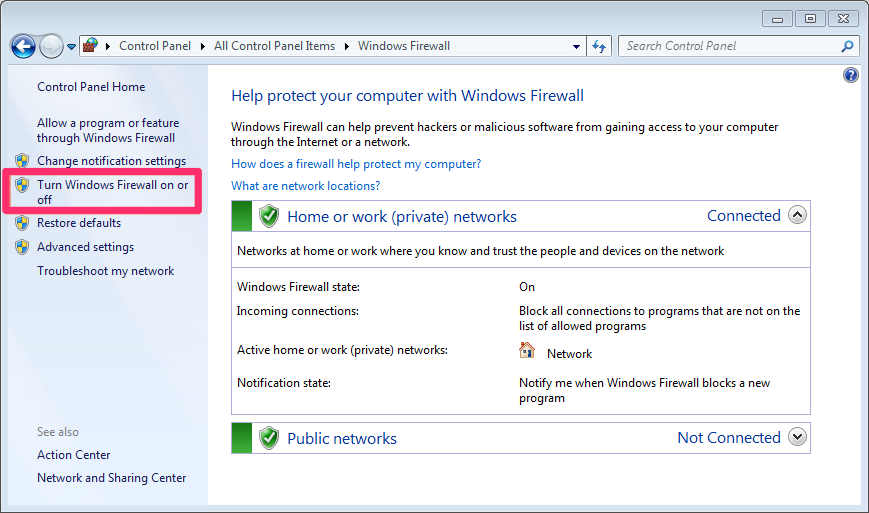The height and width of the screenshot is (513, 869).
Task: Select Control Panel in the breadcrumb path
Action: coord(155,46)
